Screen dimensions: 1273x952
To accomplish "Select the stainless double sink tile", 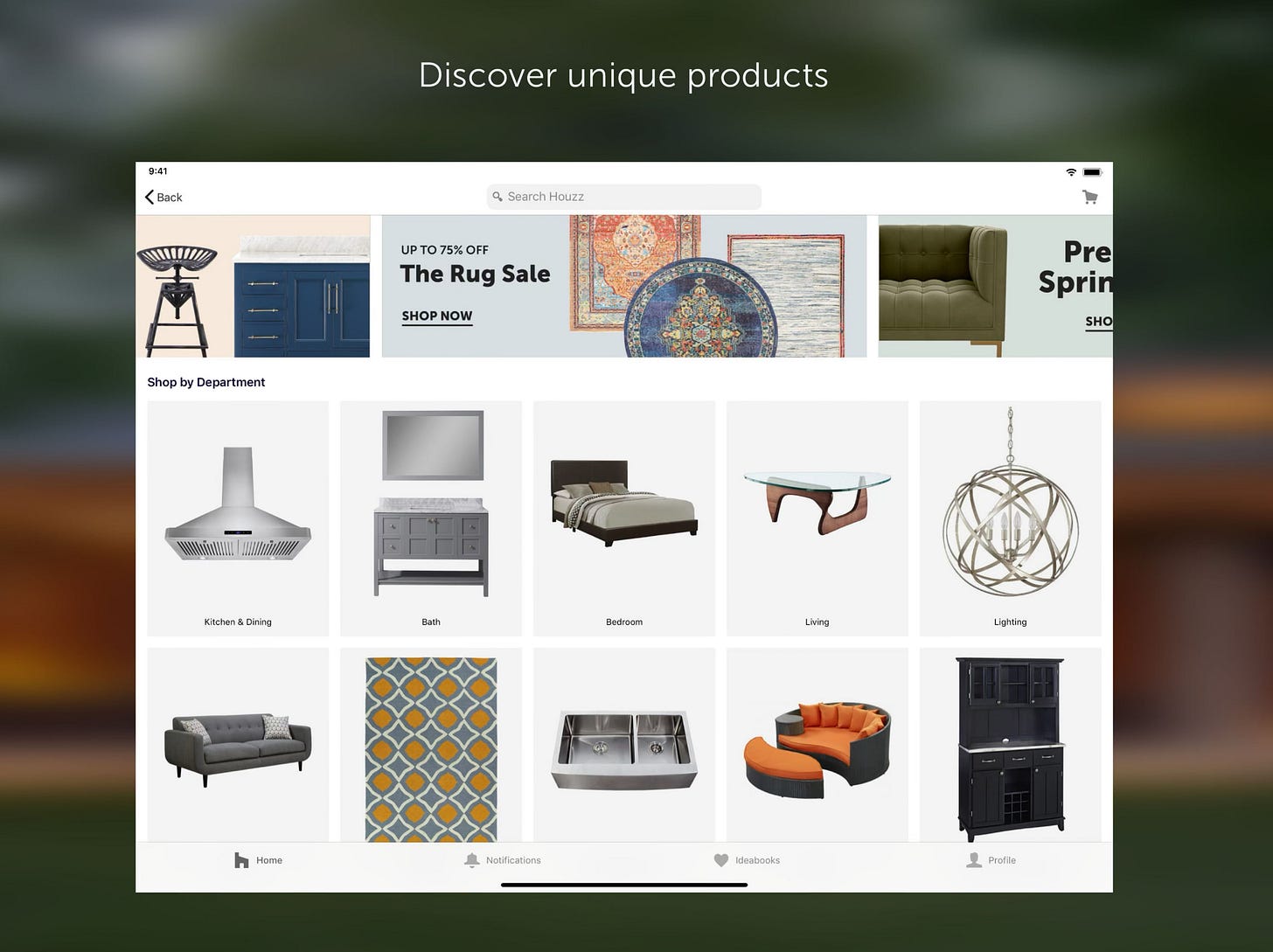I will (x=624, y=745).
